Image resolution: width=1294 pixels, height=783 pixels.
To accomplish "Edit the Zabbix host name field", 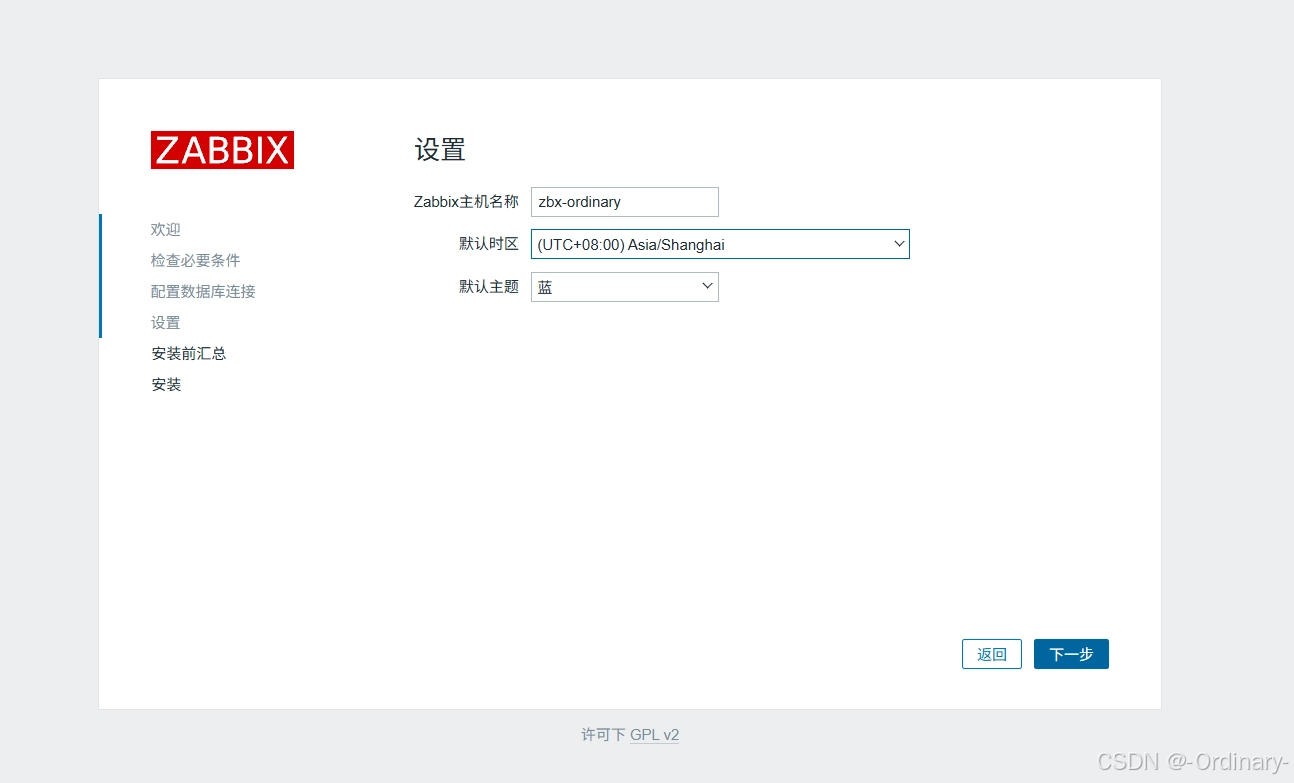I will (625, 202).
